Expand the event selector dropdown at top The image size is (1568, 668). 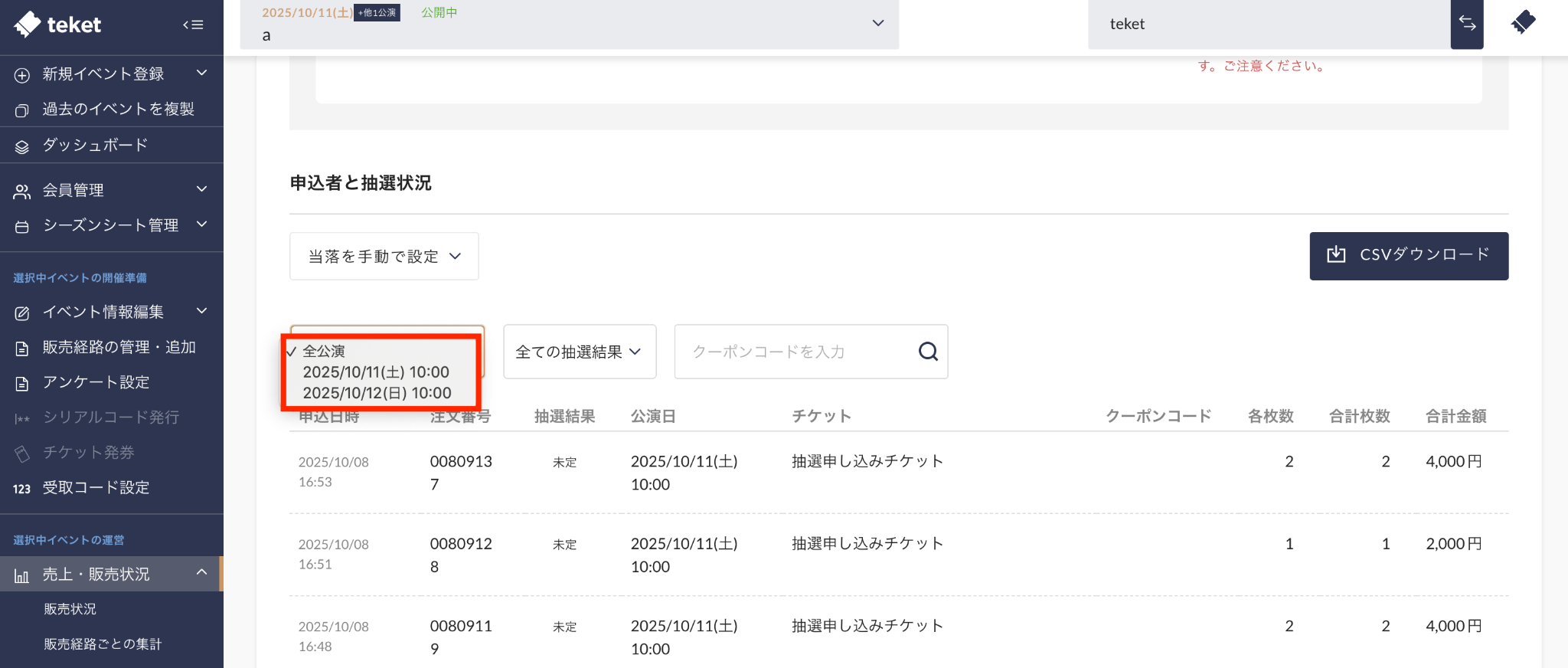pos(877,24)
